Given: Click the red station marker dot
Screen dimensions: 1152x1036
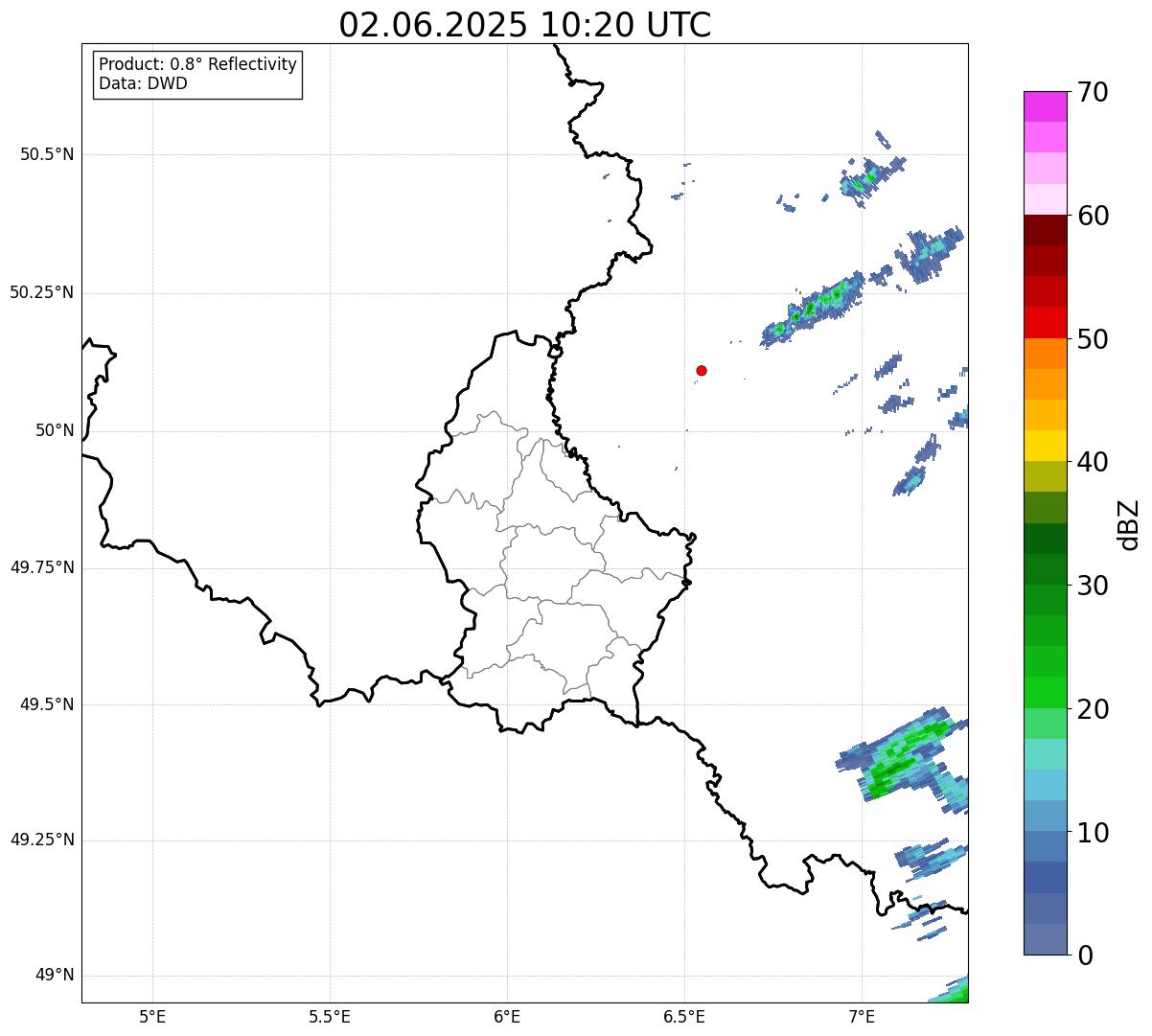Looking at the screenshot, I should point(702,370).
